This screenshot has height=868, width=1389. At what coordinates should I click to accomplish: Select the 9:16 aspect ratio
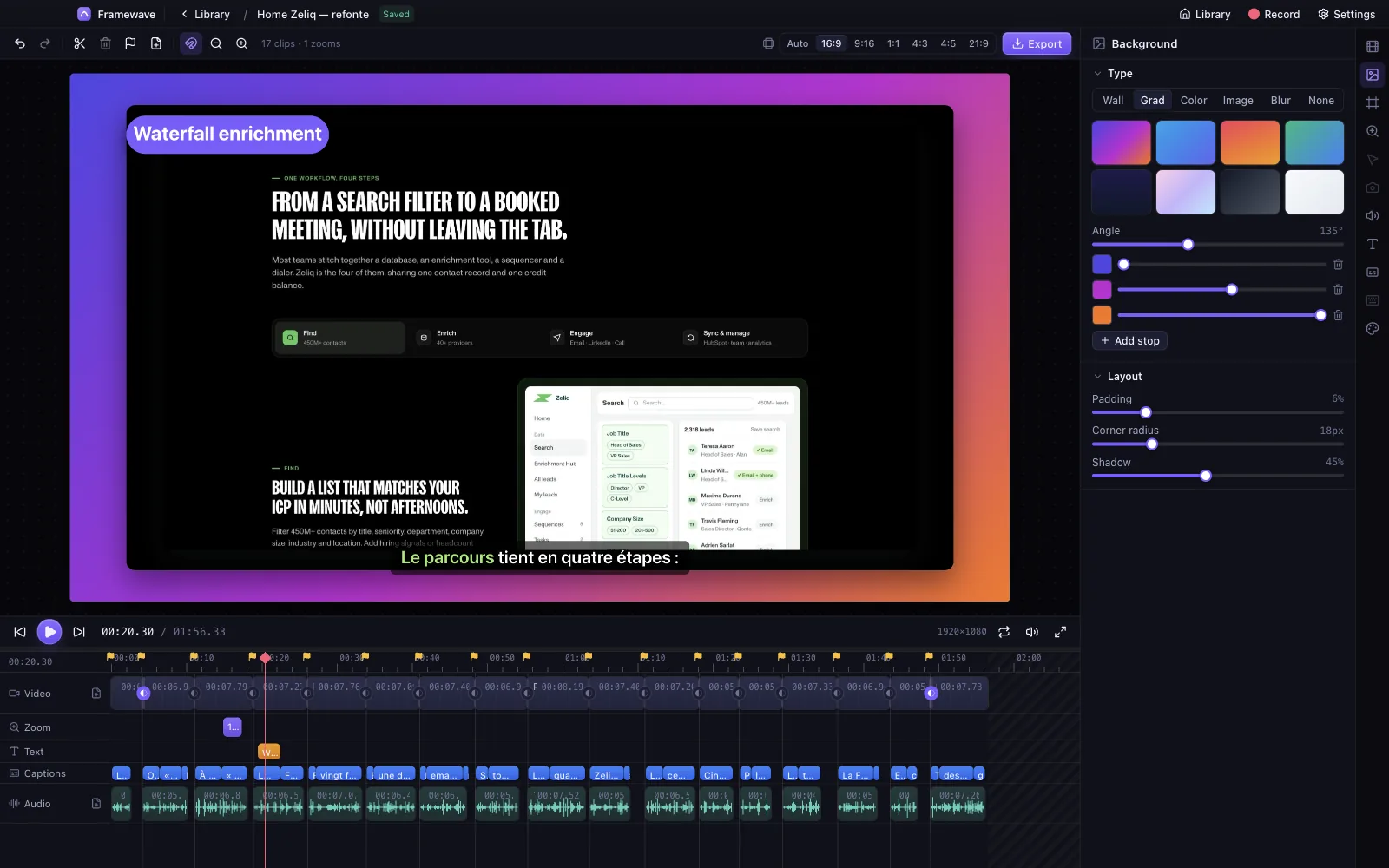pos(865,43)
